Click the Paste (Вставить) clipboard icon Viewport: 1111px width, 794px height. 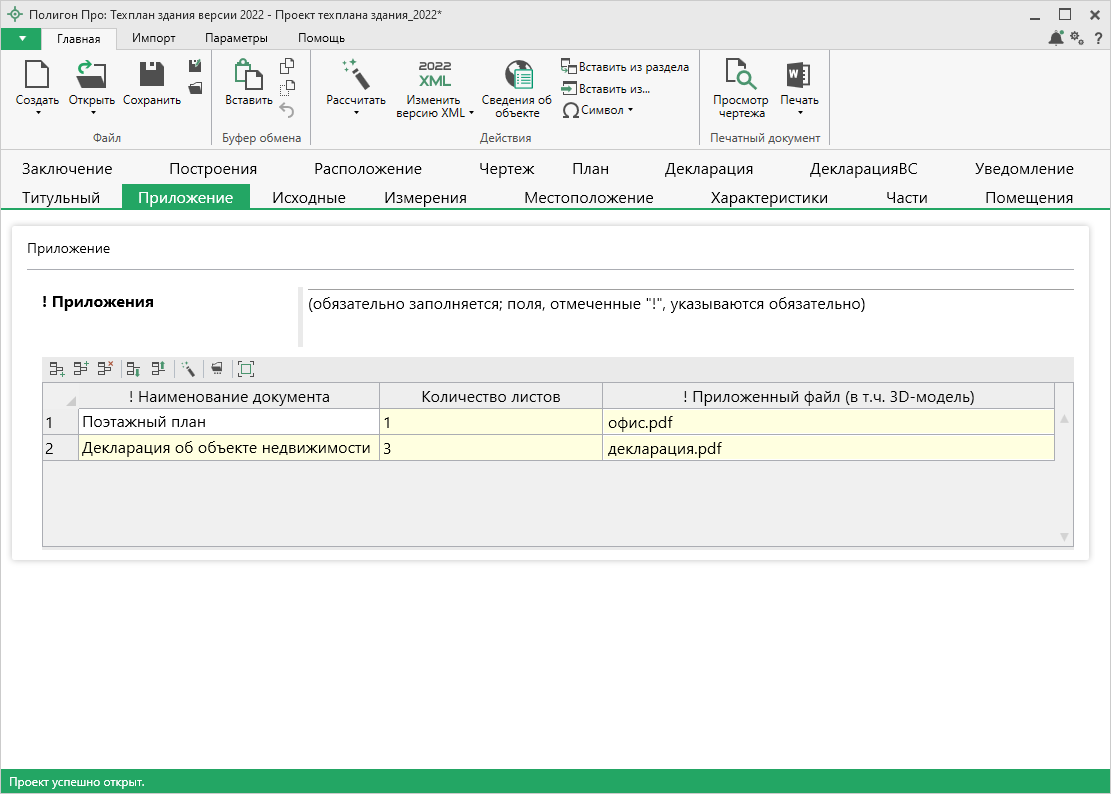coord(247,75)
